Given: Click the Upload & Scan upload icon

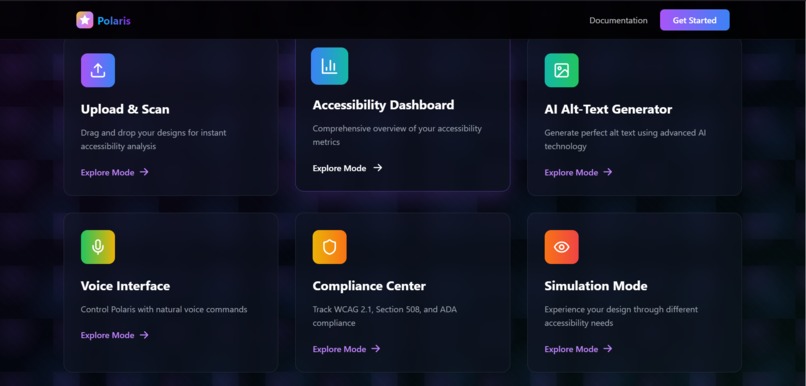Looking at the screenshot, I should tap(98, 70).
